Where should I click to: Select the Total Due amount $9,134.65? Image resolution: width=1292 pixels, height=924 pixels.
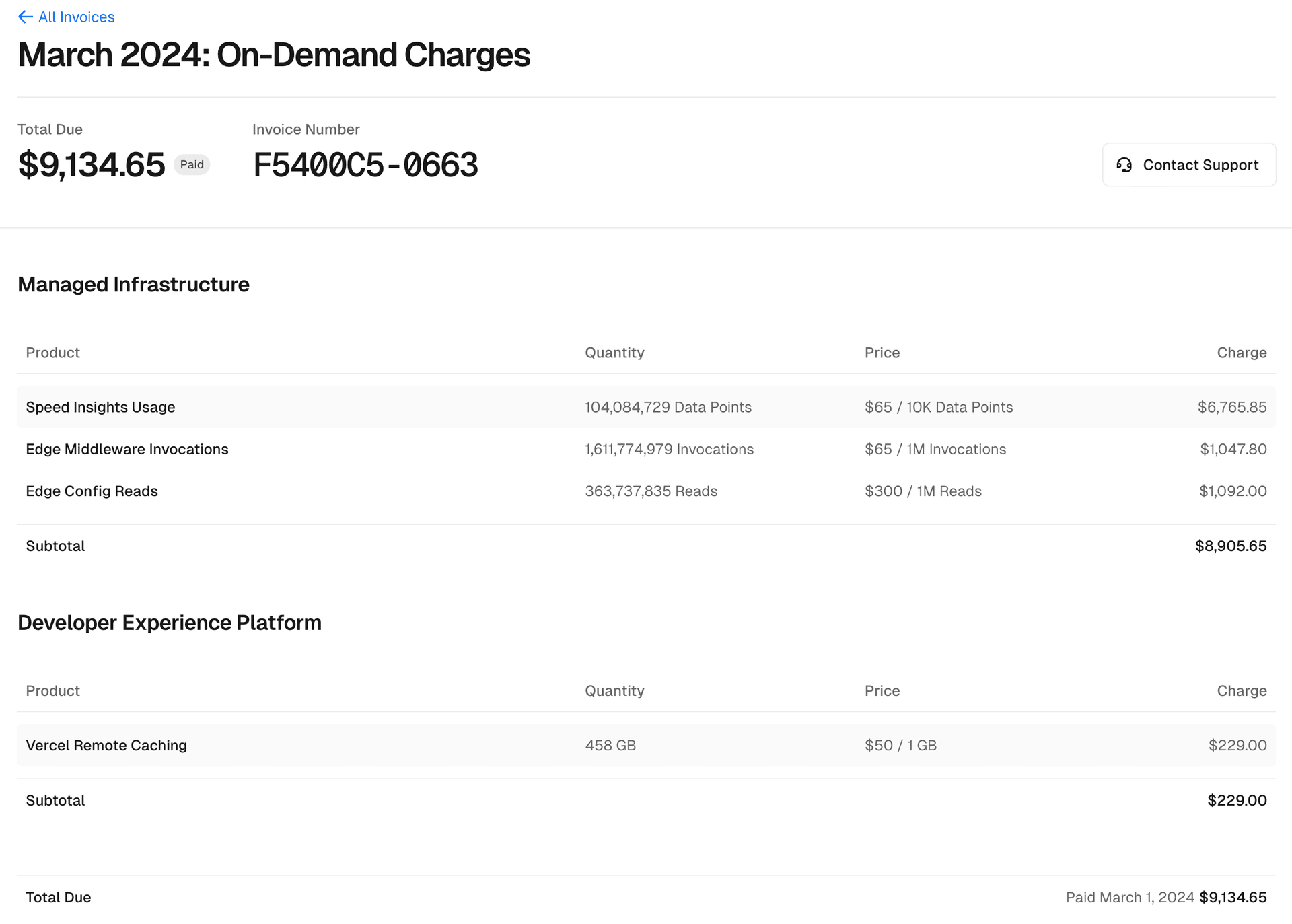pyautogui.click(x=91, y=164)
